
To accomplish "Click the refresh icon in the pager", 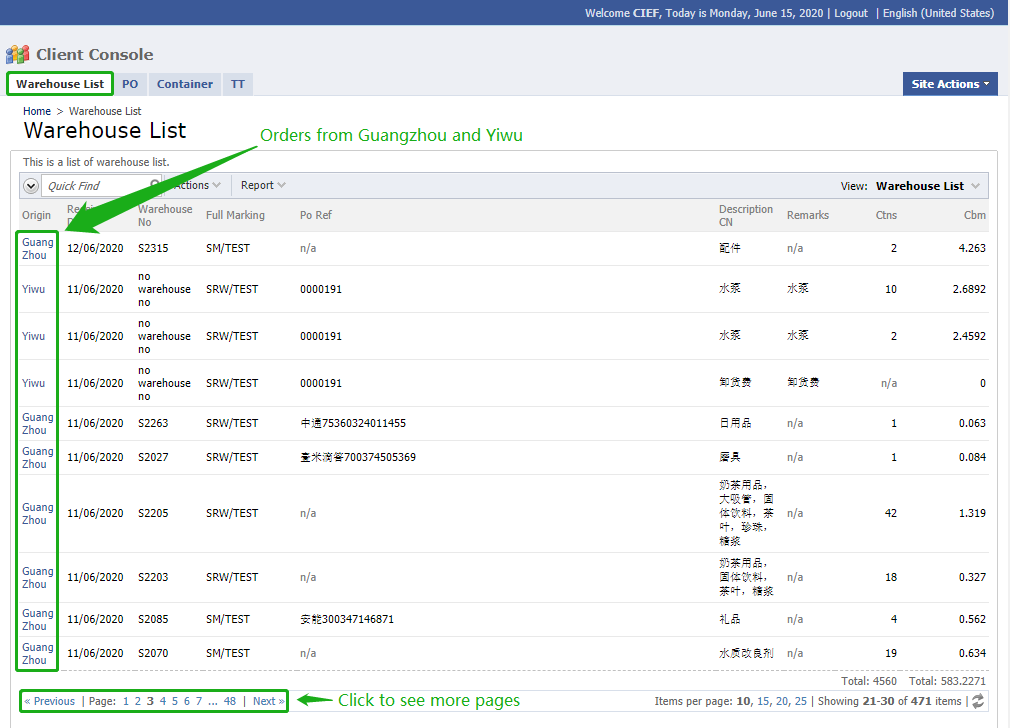I will pyautogui.click(x=977, y=702).
